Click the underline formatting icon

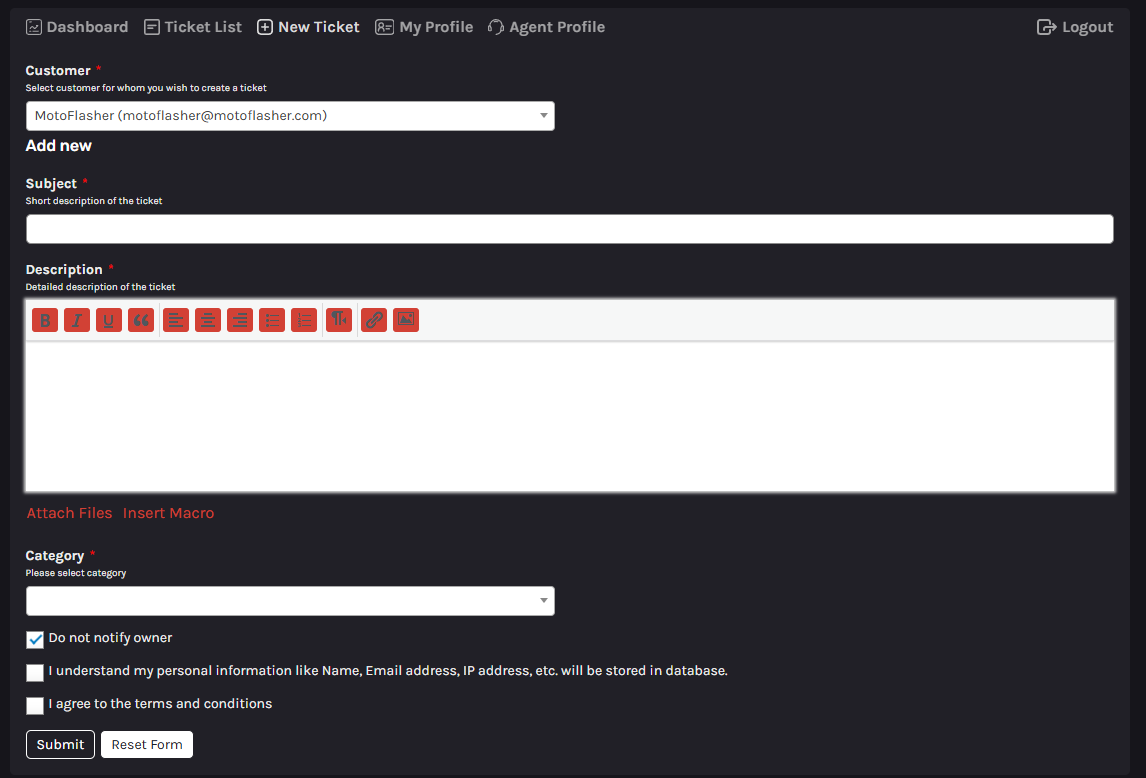pos(109,320)
